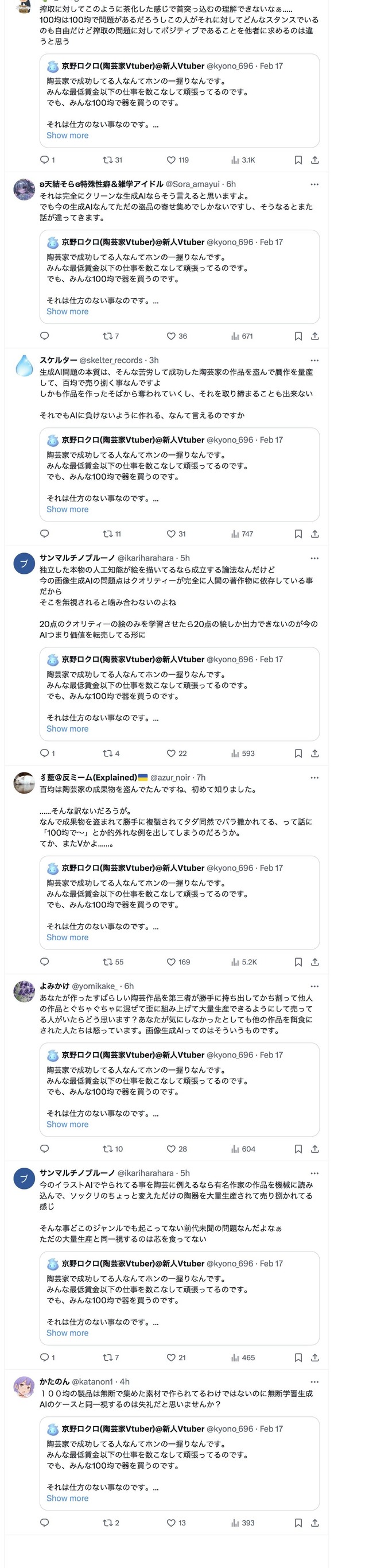Repost the tweet with 55 reposts
The height and width of the screenshot is (1568, 373).
click(108, 961)
